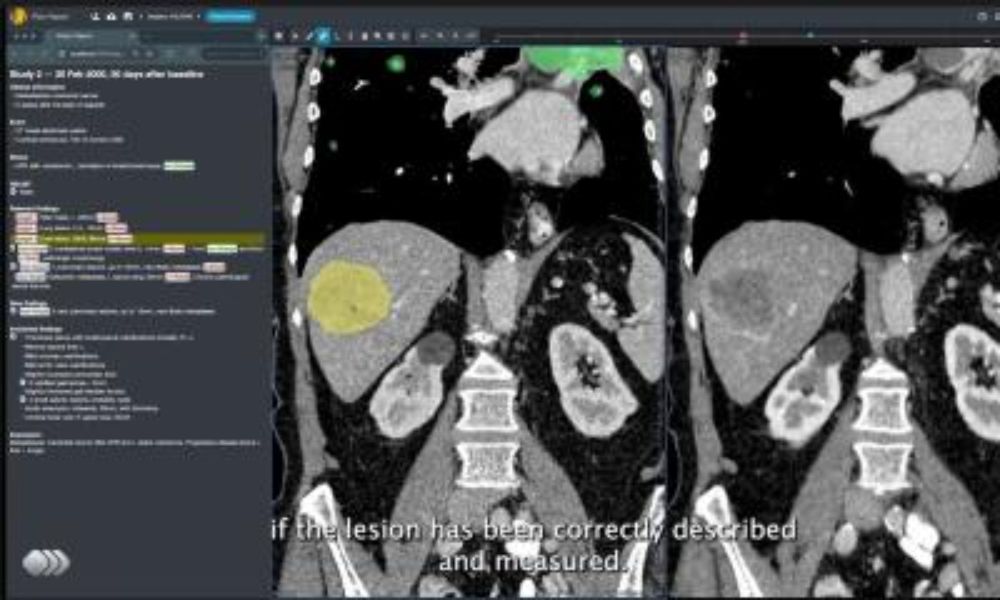Toggle the checkbox under New Findings
Screen dimensions: 1000x600
[14, 311]
